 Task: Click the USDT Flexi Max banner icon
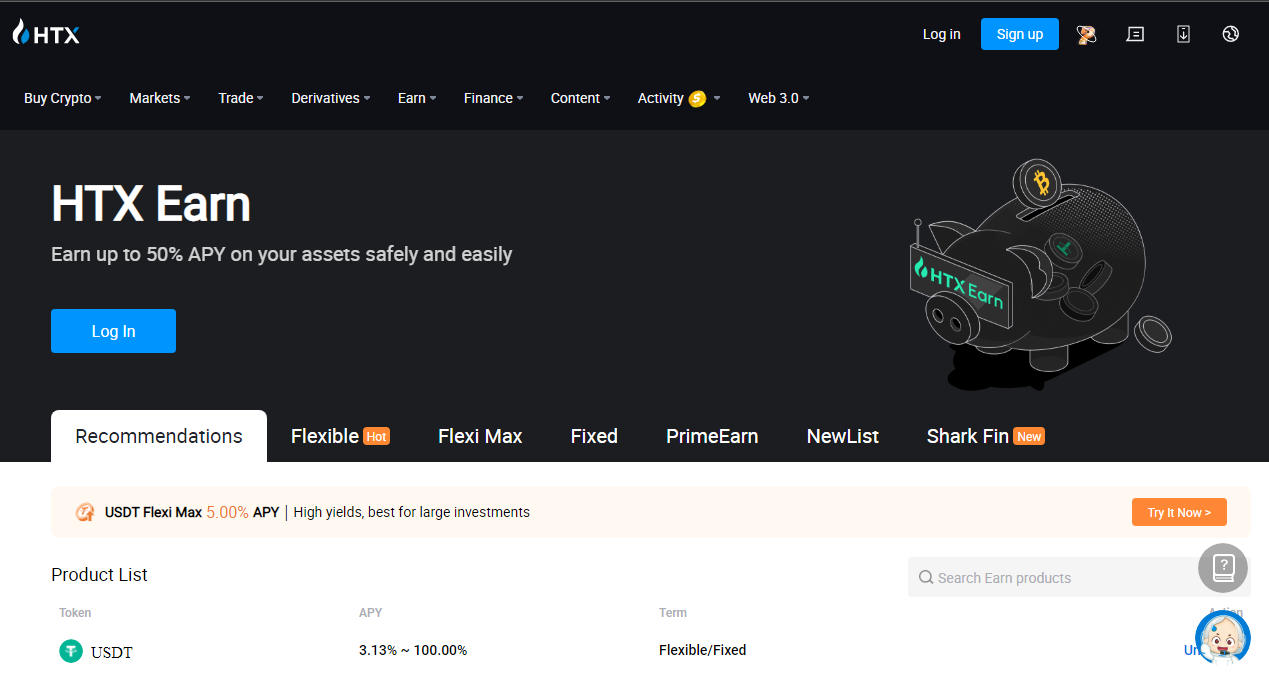(86, 512)
